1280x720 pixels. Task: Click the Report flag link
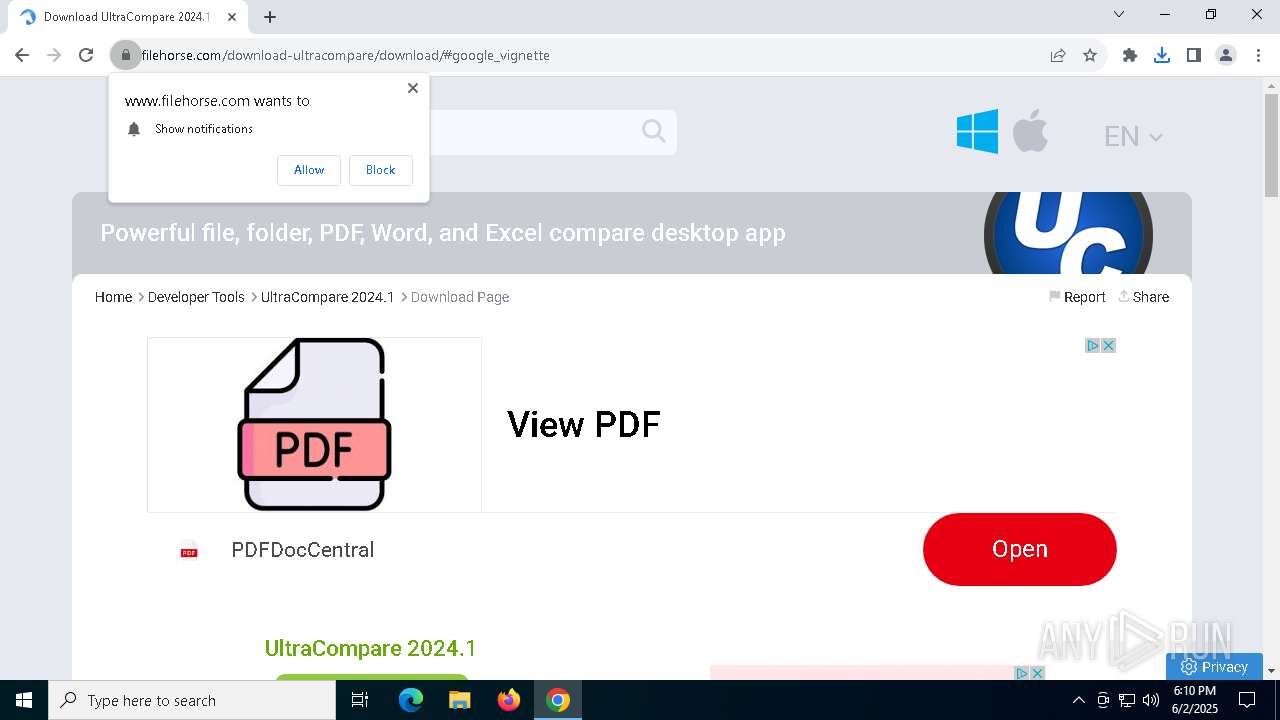tap(1077, 297)
